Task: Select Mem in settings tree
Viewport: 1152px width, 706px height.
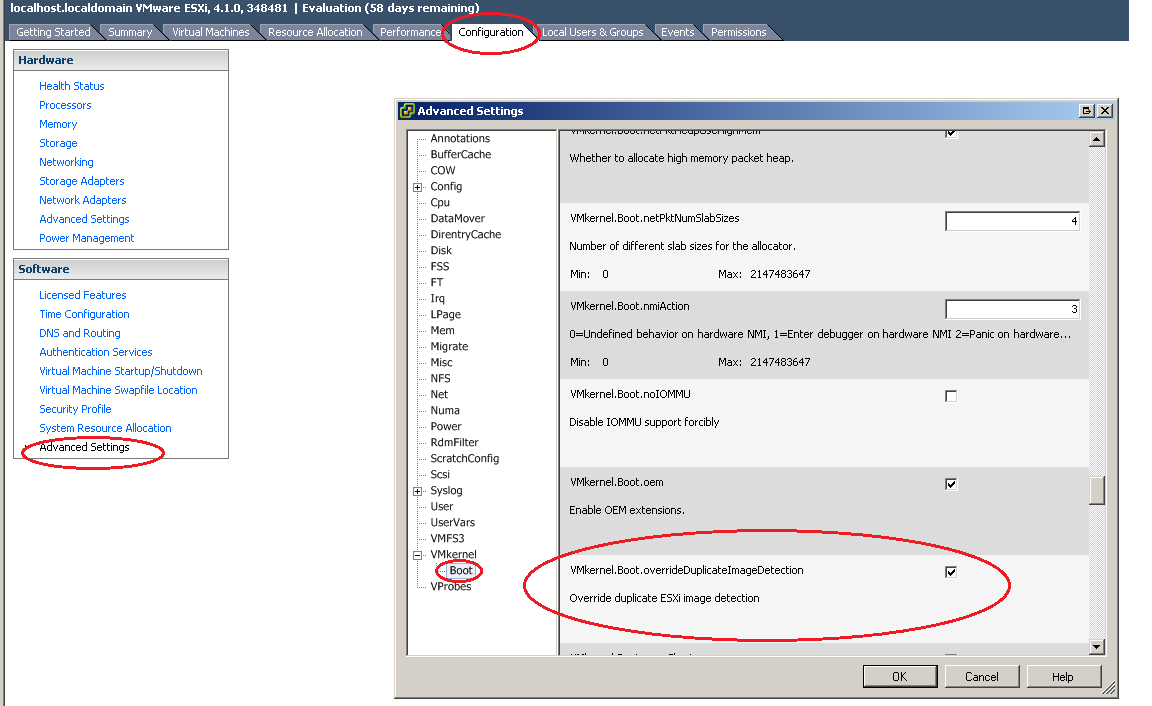Action: point(442,331)
